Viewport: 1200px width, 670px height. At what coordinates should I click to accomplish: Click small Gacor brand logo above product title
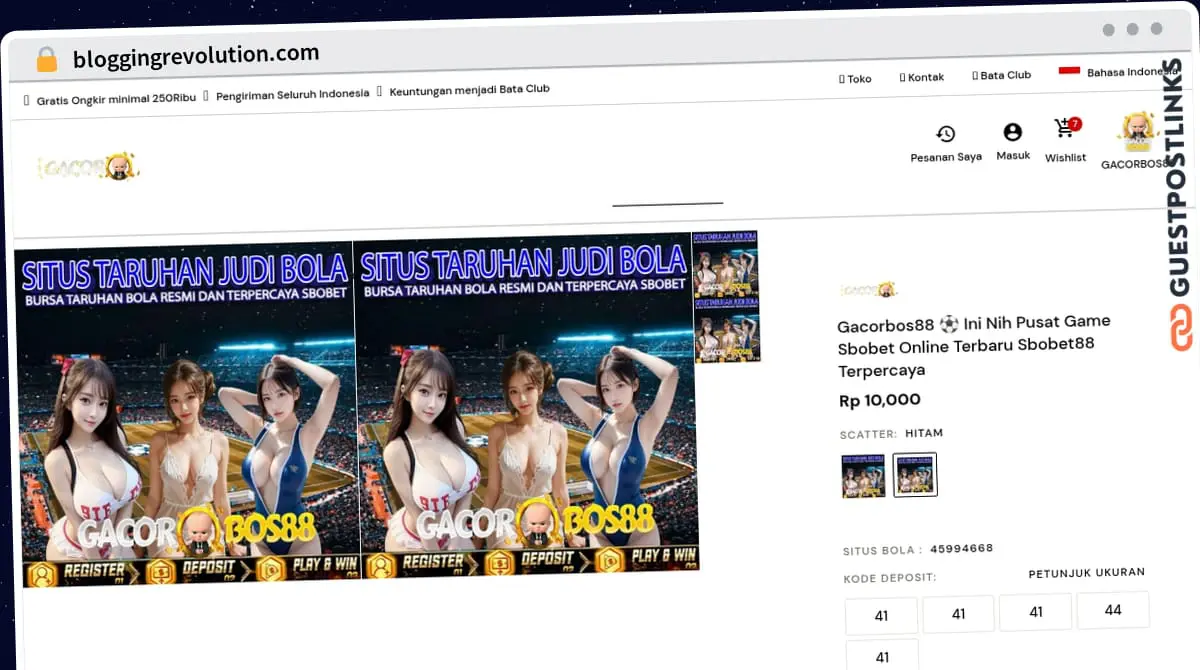click(x=868, y=290)
